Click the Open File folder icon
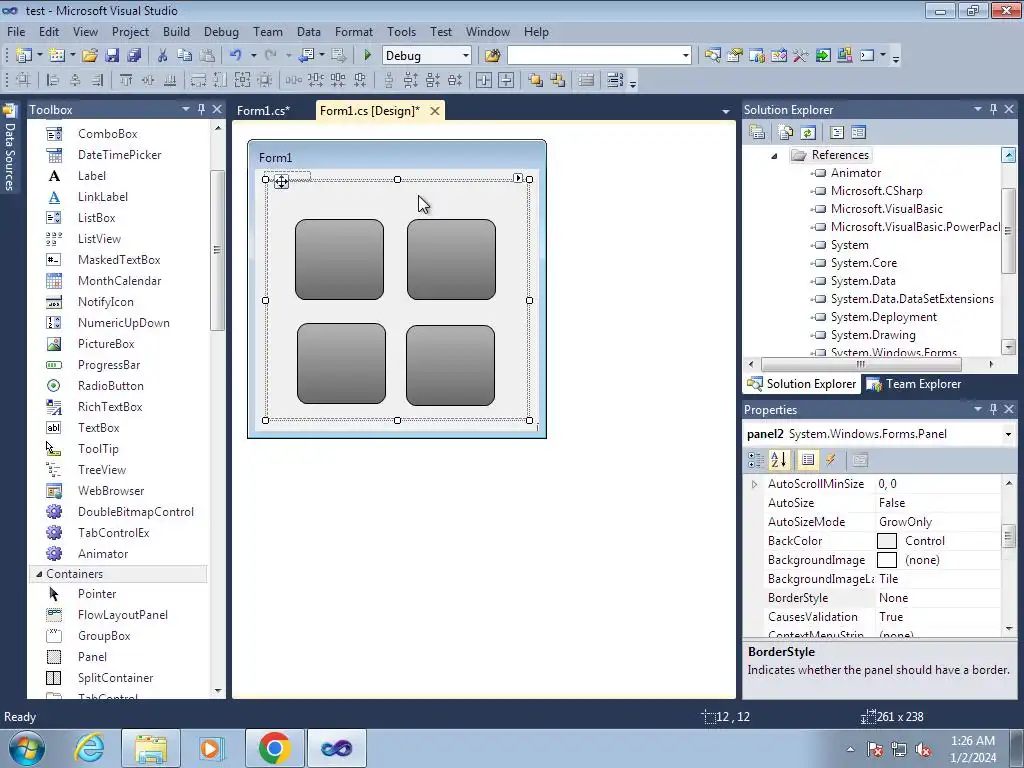1024x768 pixels. coord(89,56)
